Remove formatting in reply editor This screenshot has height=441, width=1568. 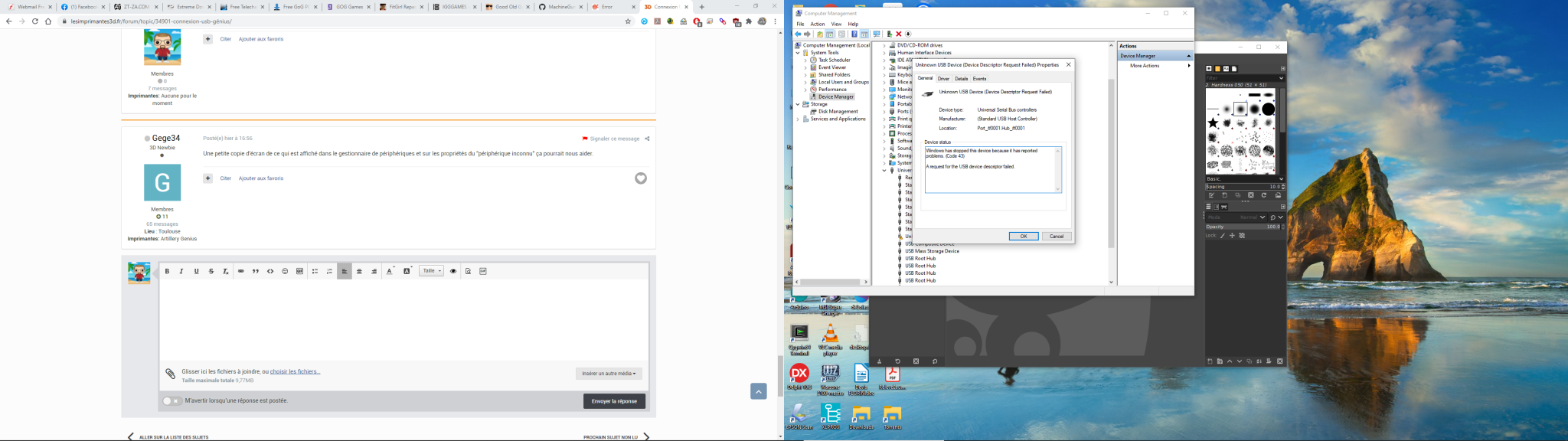coord(226,271)
